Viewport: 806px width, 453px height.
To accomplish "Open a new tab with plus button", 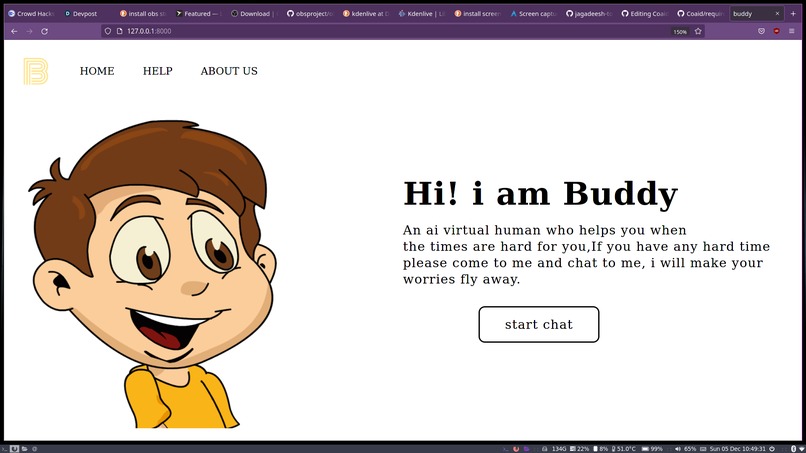I will click(793, 14).
